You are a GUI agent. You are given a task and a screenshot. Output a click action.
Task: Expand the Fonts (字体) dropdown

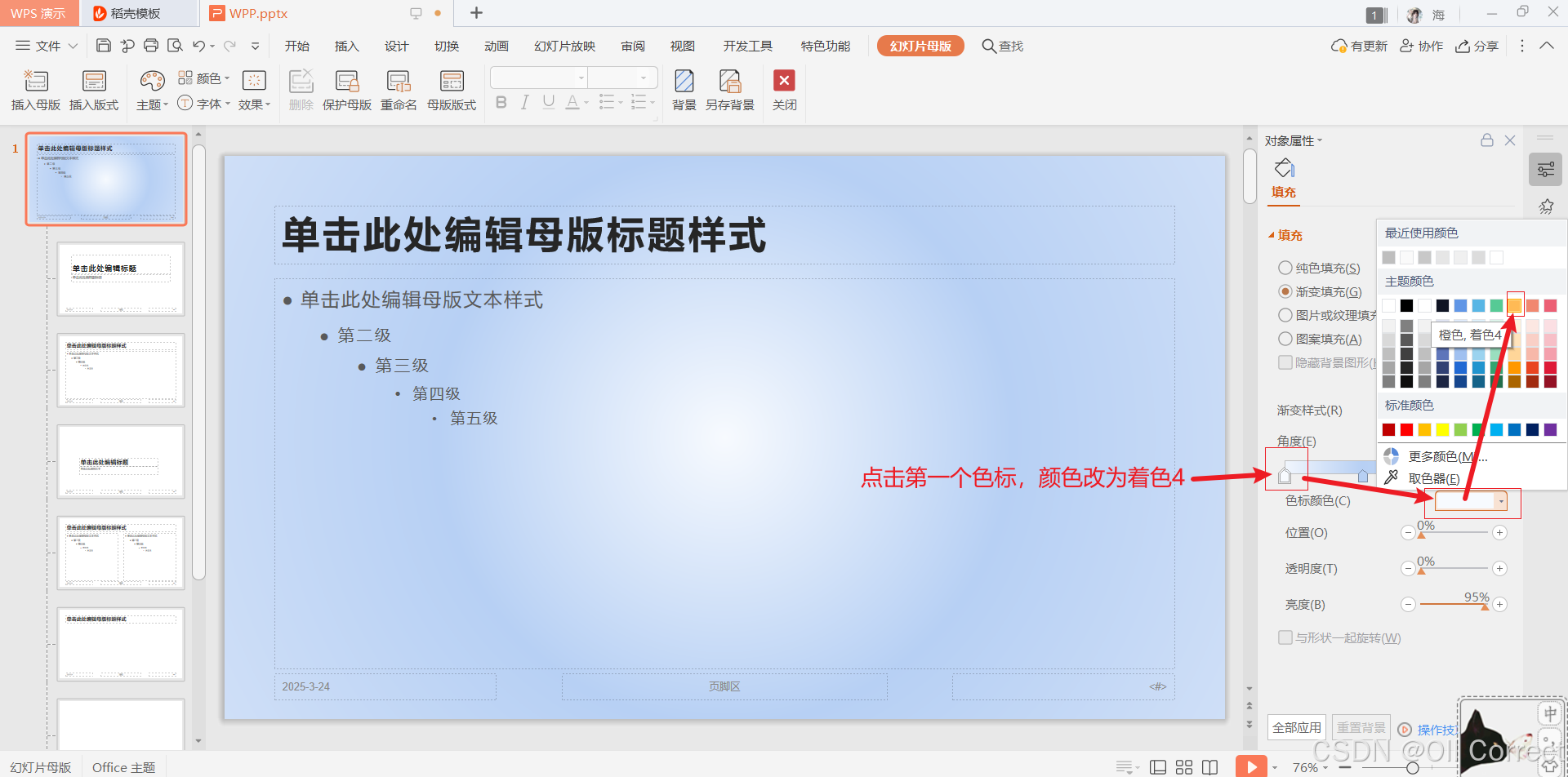pyautogui.click(x=204, y=104)
